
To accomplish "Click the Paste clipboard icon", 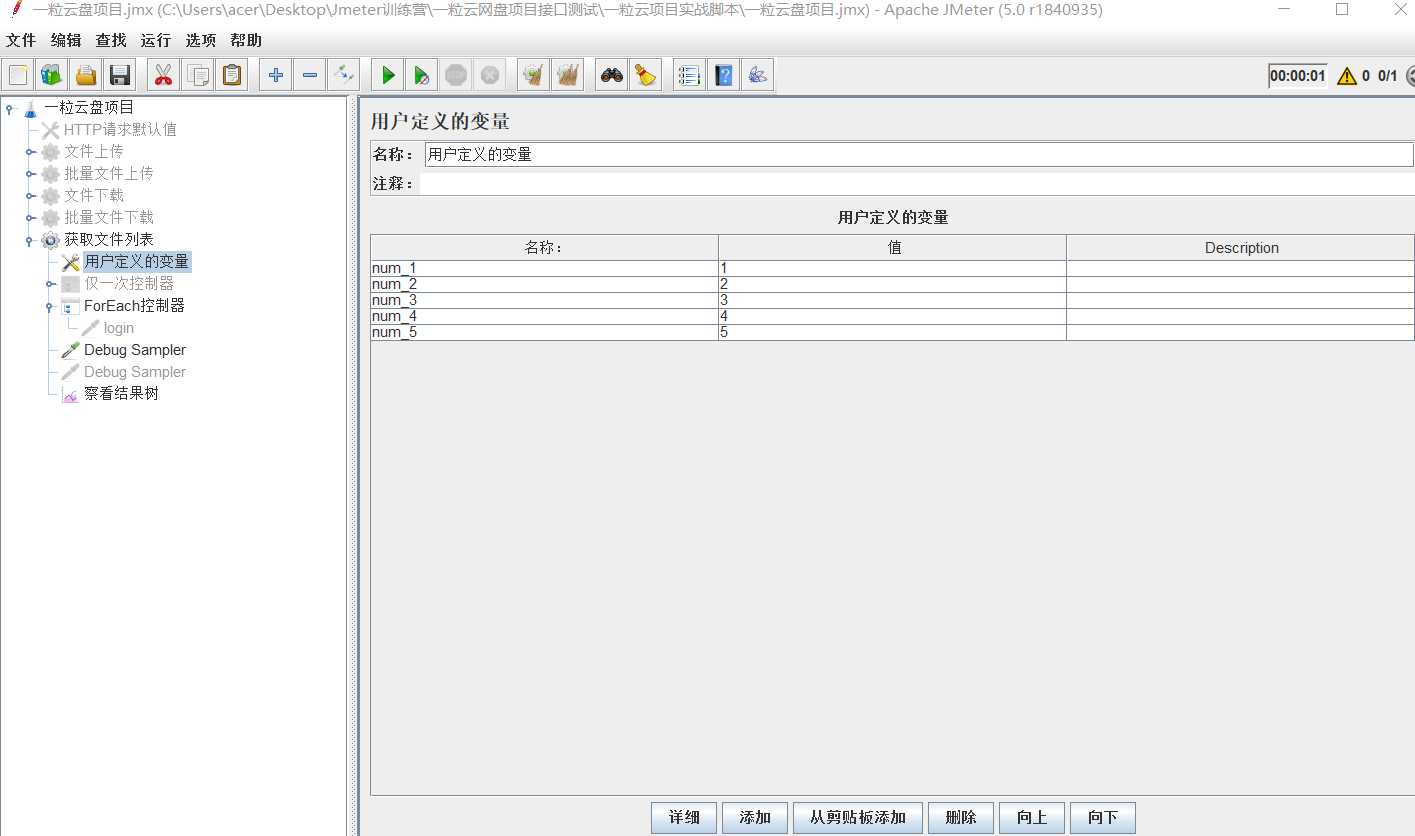I will [x=232, y=75].
